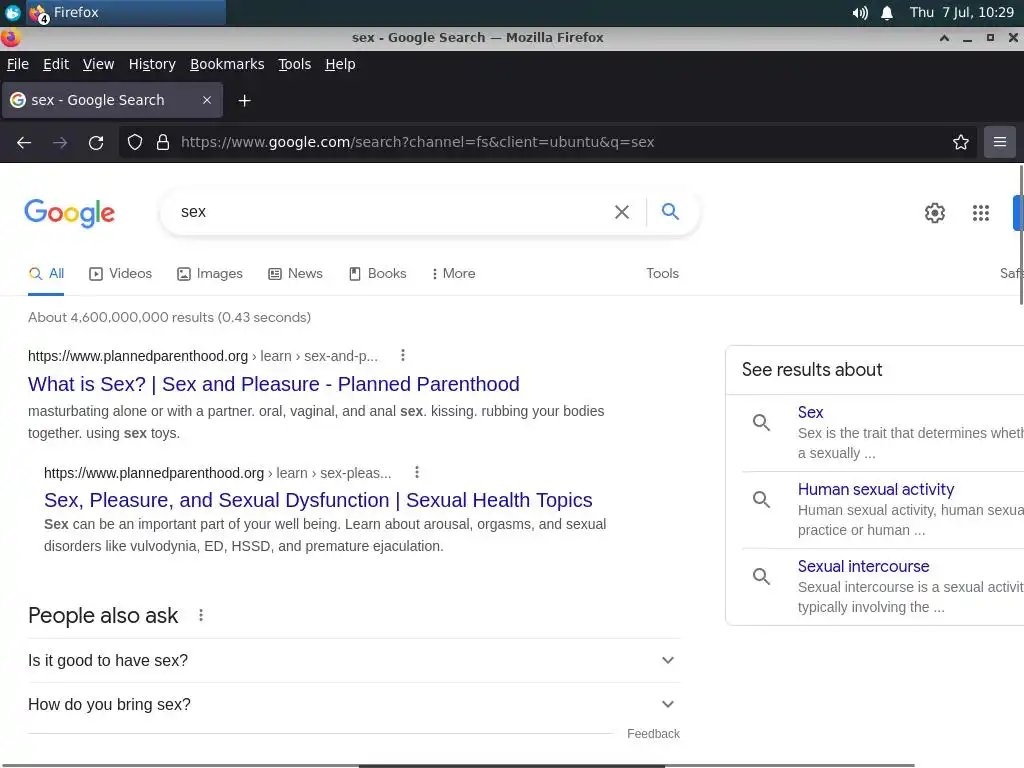Open the 'Human sexual activity' link
This screenshot has height=768, width=1024.
click(875, 489)
